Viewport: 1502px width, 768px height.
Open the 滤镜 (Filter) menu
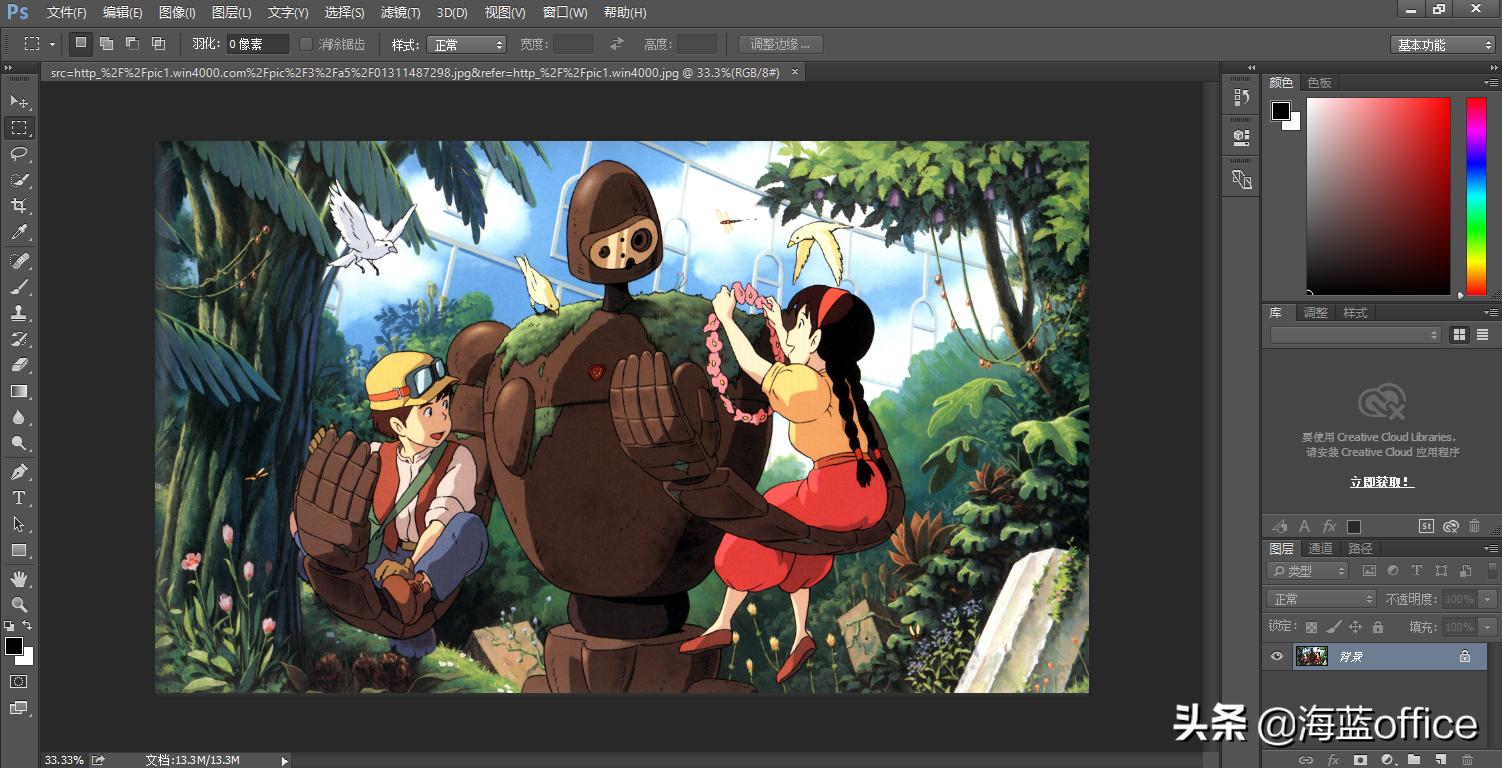[x=400, y=12]
